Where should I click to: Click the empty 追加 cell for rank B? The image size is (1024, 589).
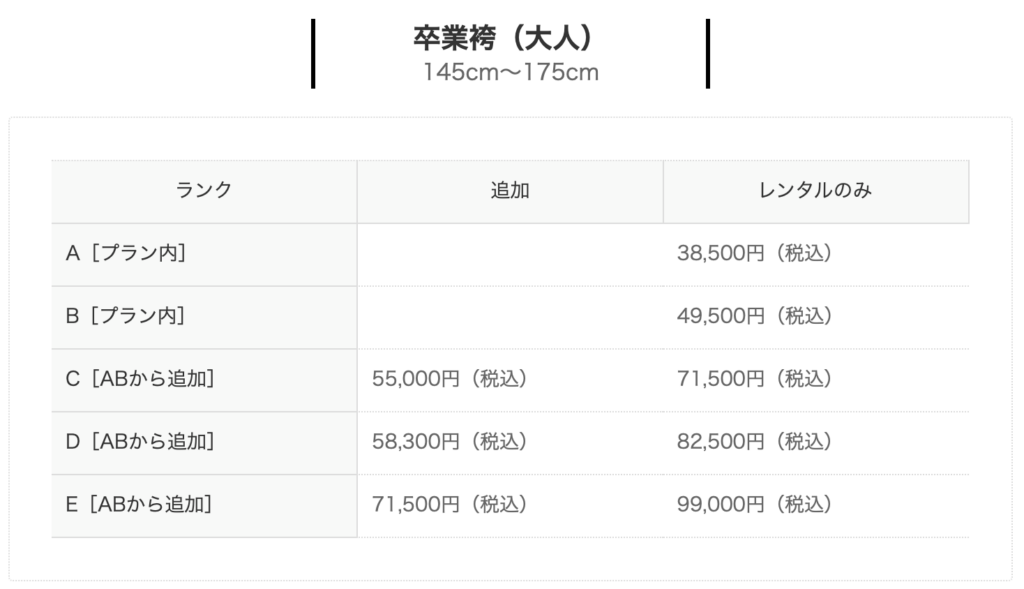(510, 316)
